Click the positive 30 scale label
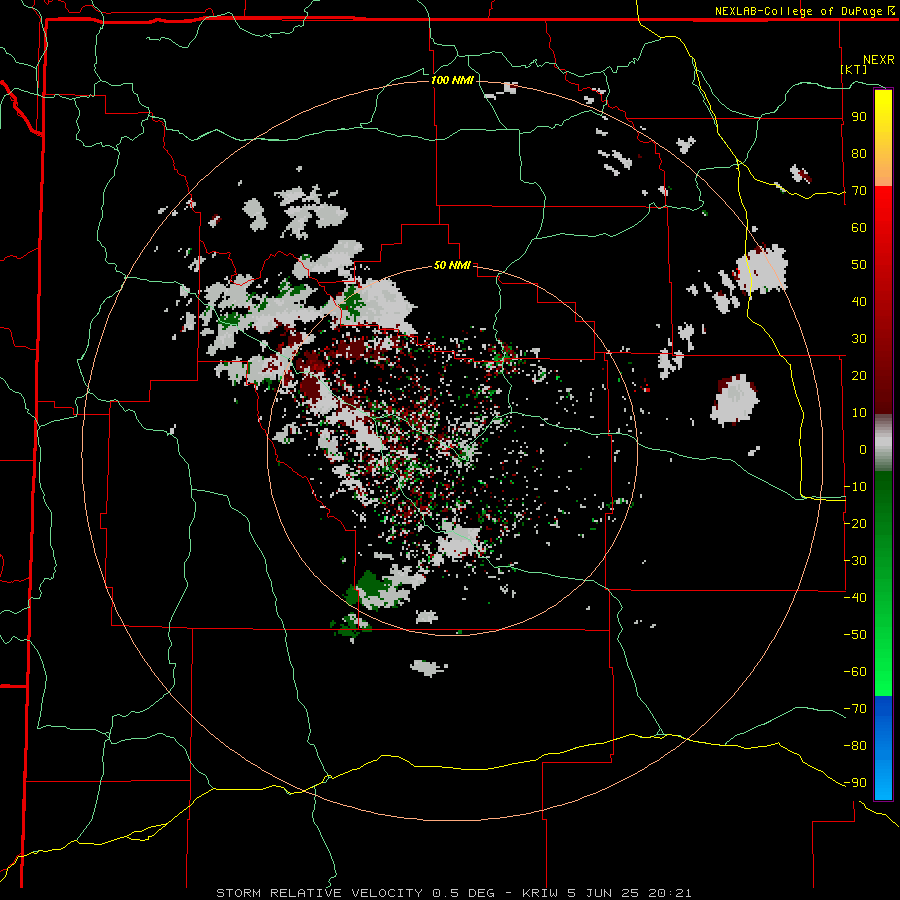This screenshot has height=900, width=900. [x=859, y=339]
